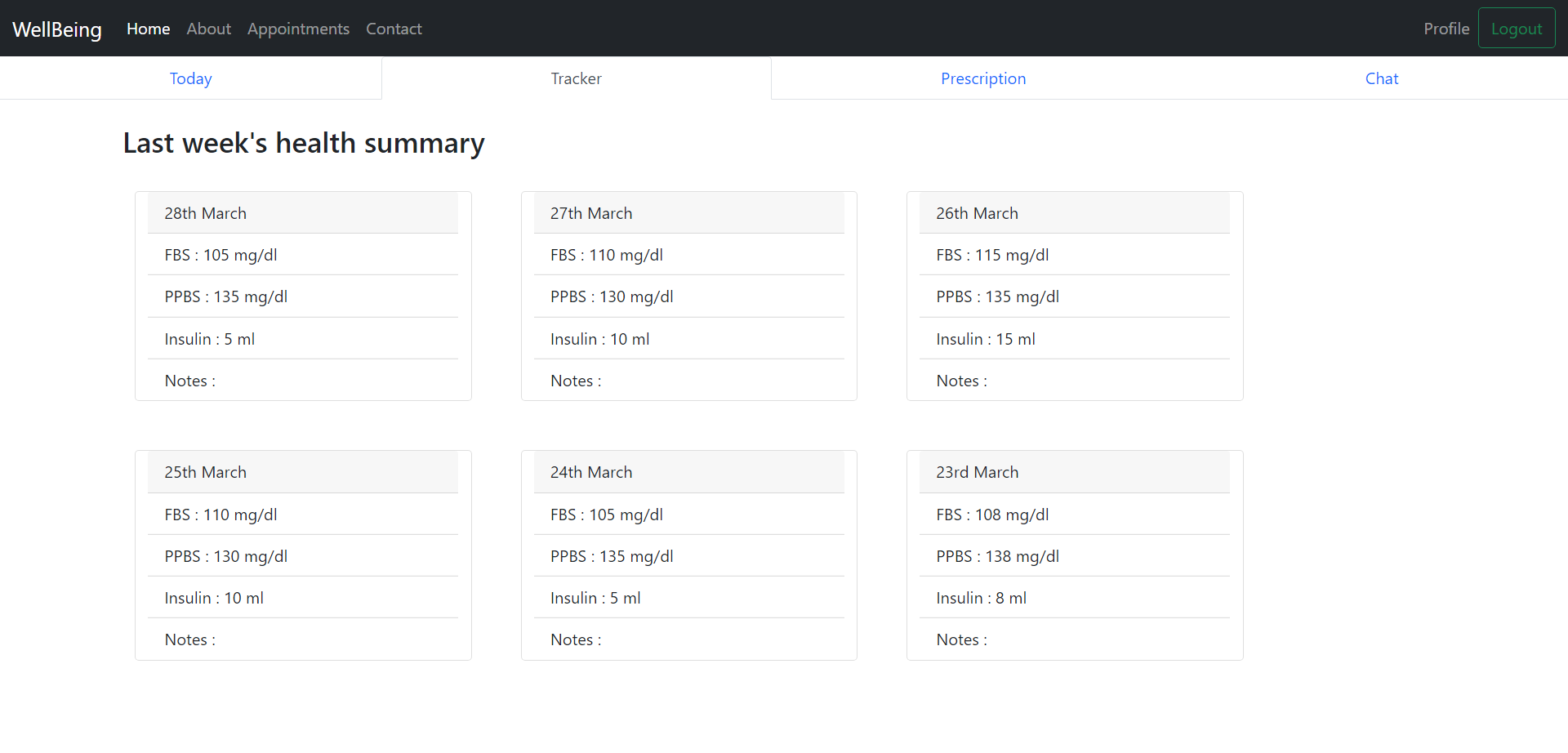Click the Logout button
1568x753 pixels.
1517,29
